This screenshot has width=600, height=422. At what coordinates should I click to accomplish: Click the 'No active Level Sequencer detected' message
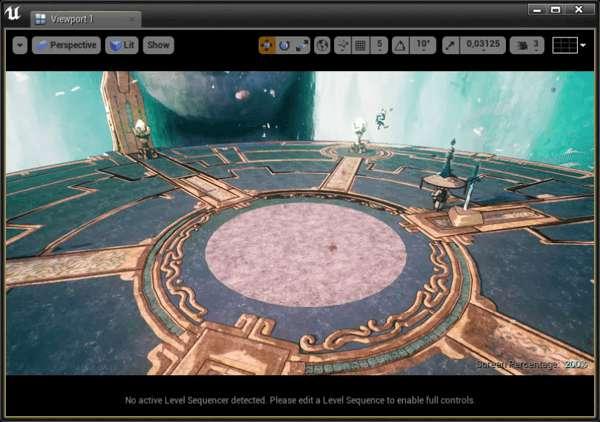300,401
